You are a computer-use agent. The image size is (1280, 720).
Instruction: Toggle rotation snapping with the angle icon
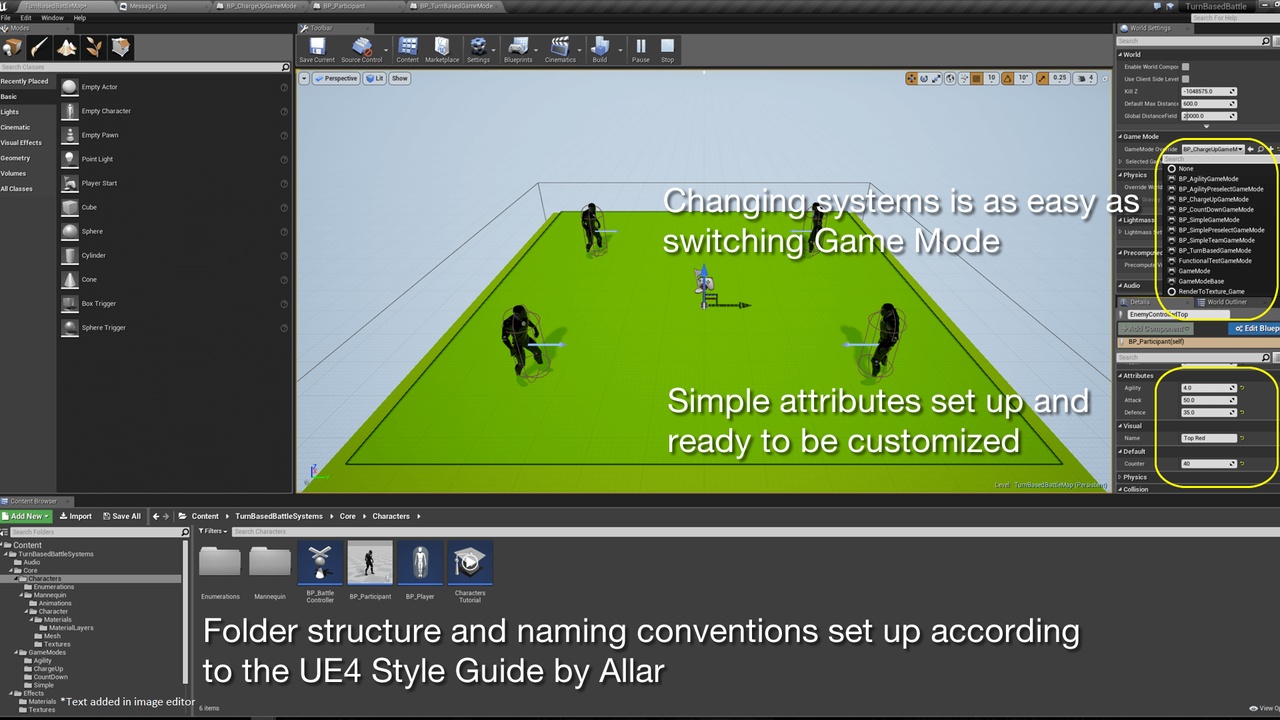click(x=1007, y=78)
